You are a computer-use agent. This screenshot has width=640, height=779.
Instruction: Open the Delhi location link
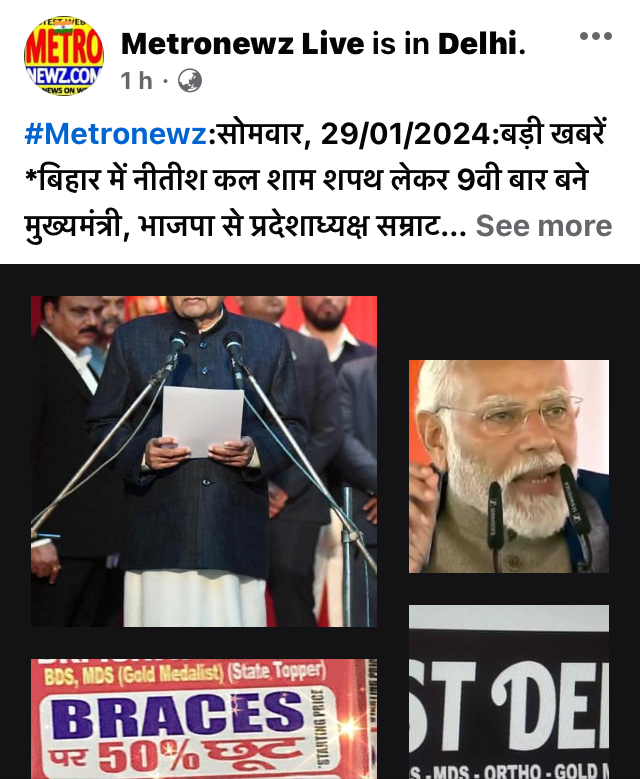coord(478,43)
